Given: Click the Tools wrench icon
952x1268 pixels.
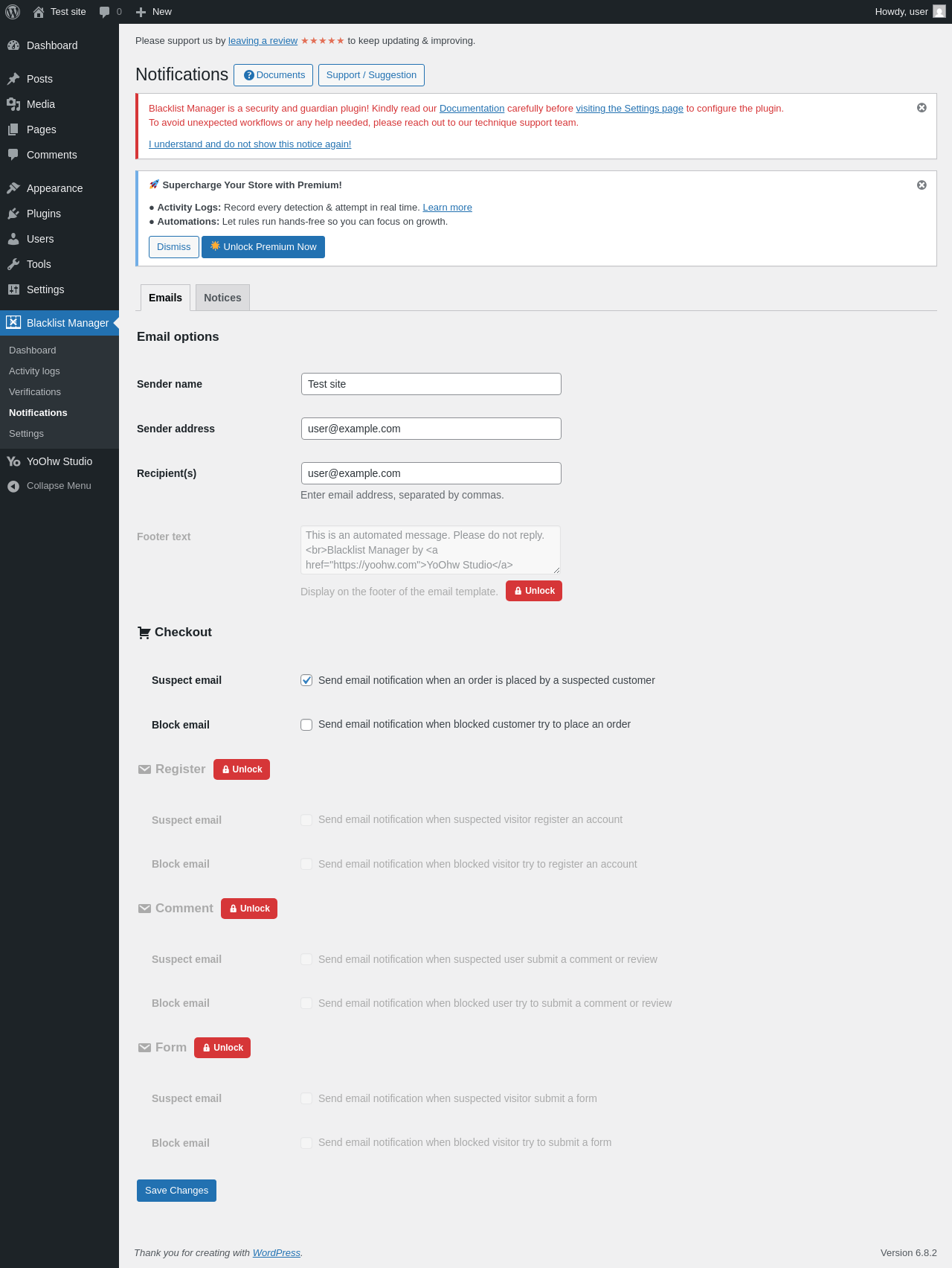Looking at the screenshot, I should click(x=13, y=264).
